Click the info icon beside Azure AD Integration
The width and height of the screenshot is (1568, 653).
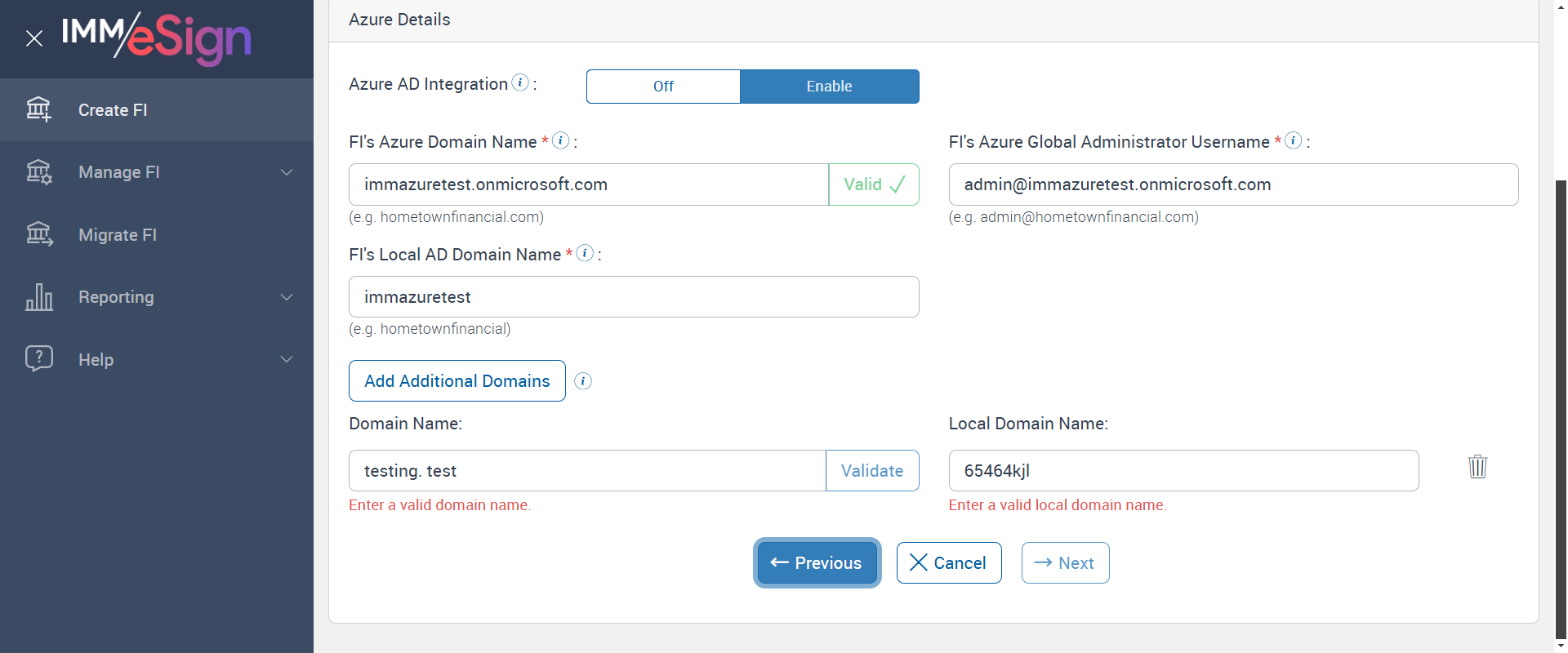click(520, 83)
